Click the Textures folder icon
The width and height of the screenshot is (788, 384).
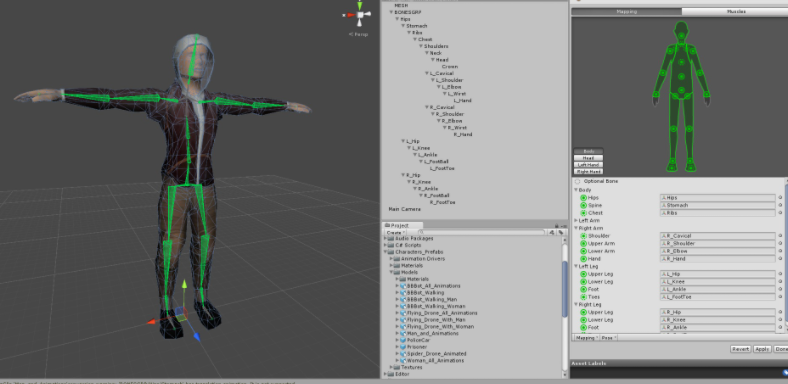pyautogui.click(x=397, y=367)
